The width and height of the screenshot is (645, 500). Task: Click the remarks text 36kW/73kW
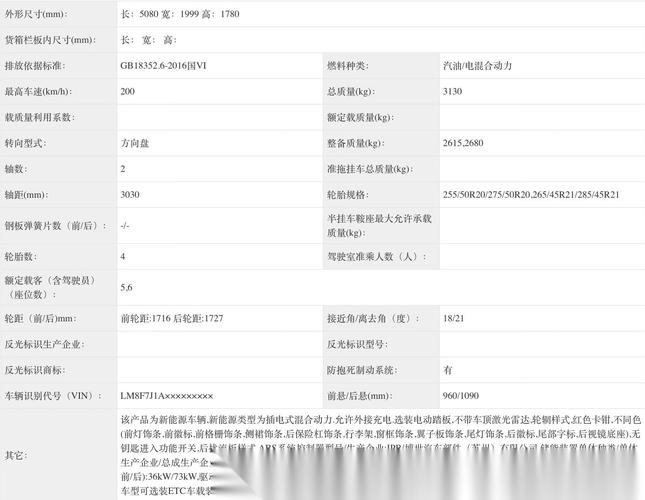[x=172, y=477]
